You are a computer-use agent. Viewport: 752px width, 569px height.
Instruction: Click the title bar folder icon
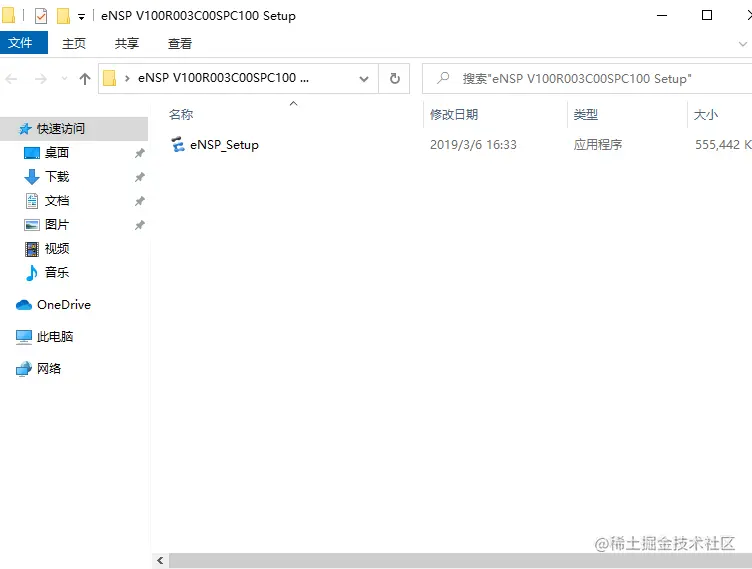click(x=8, y=15)
